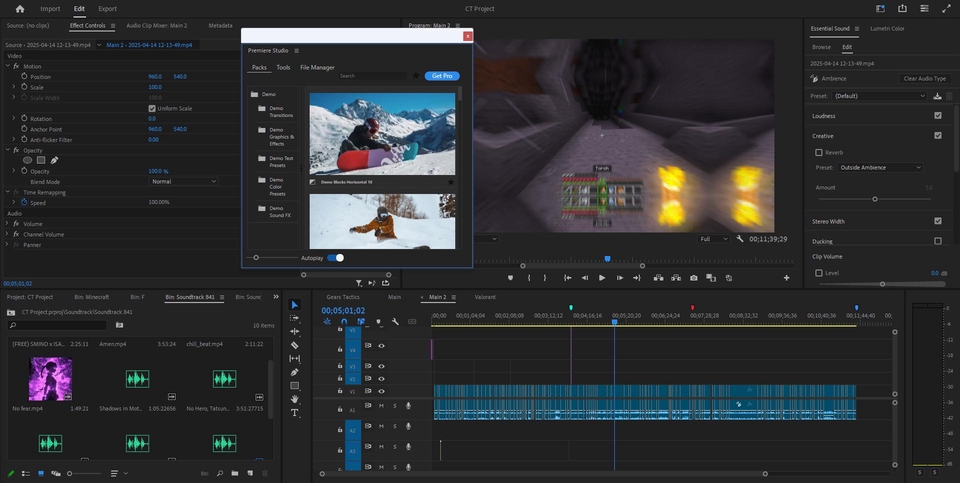Viewport: 960px width, 483px height.
Task: Click the Clear Audio Type button
Action: click(x=924, y=79)
